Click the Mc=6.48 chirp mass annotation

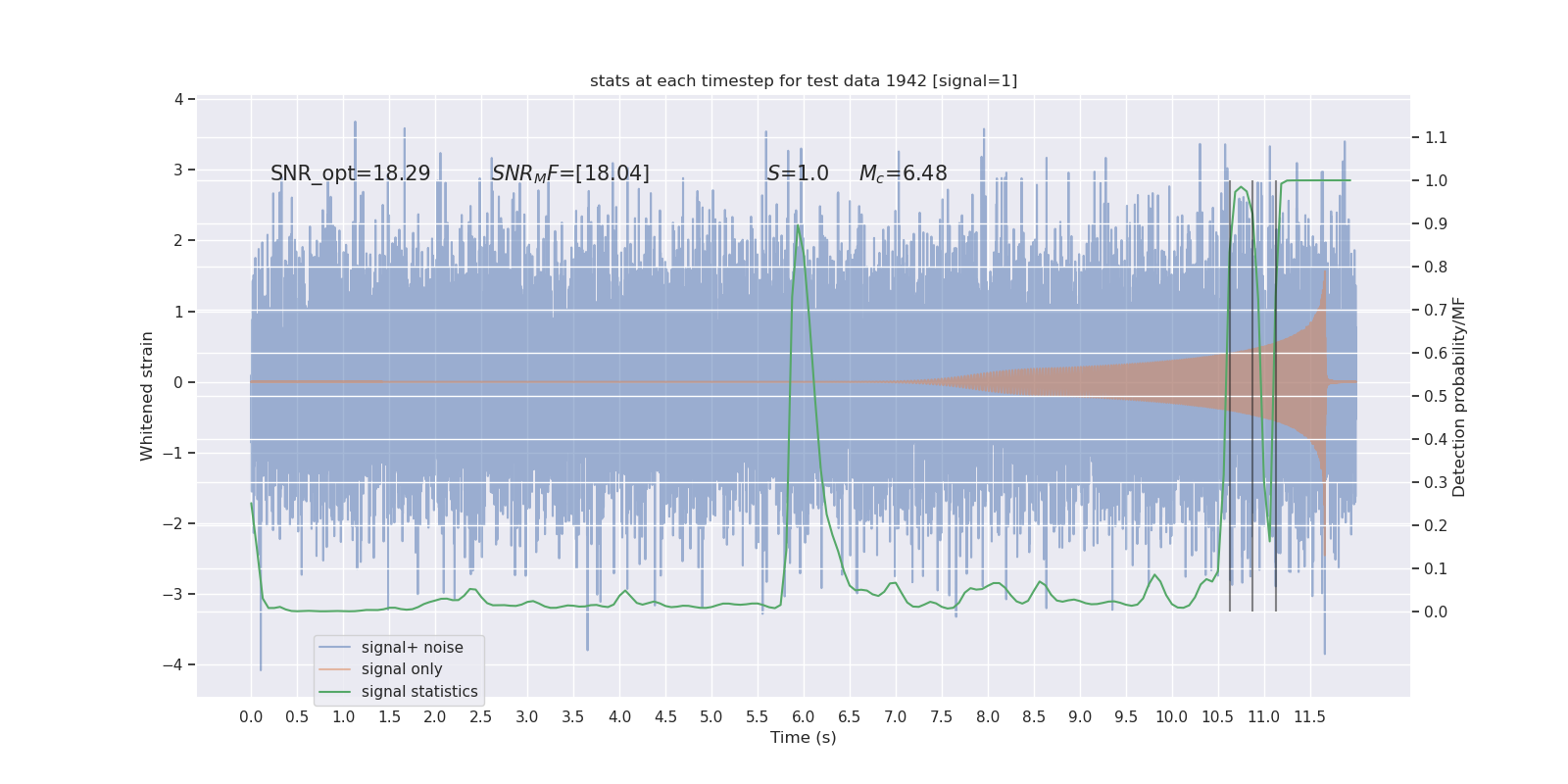(904, 173)
